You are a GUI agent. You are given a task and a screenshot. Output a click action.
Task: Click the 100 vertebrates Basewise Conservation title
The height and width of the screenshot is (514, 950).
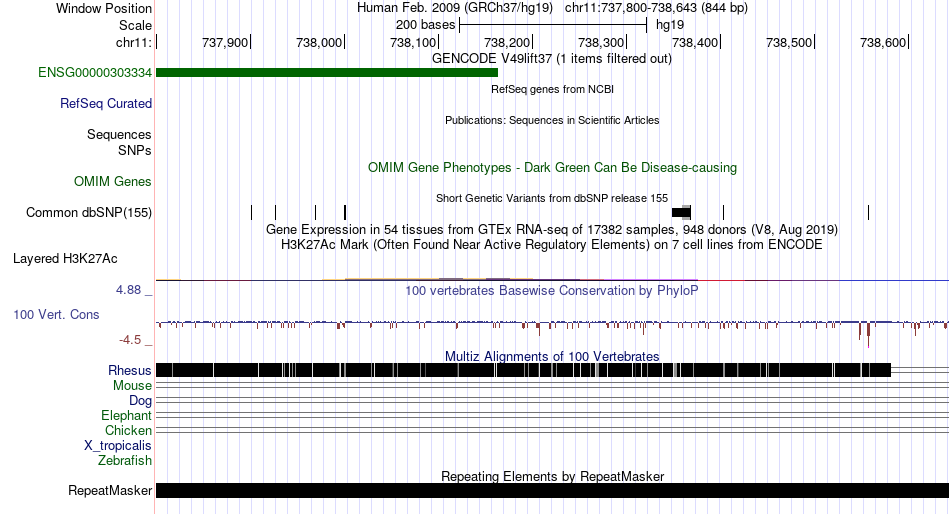coord(552,290)
